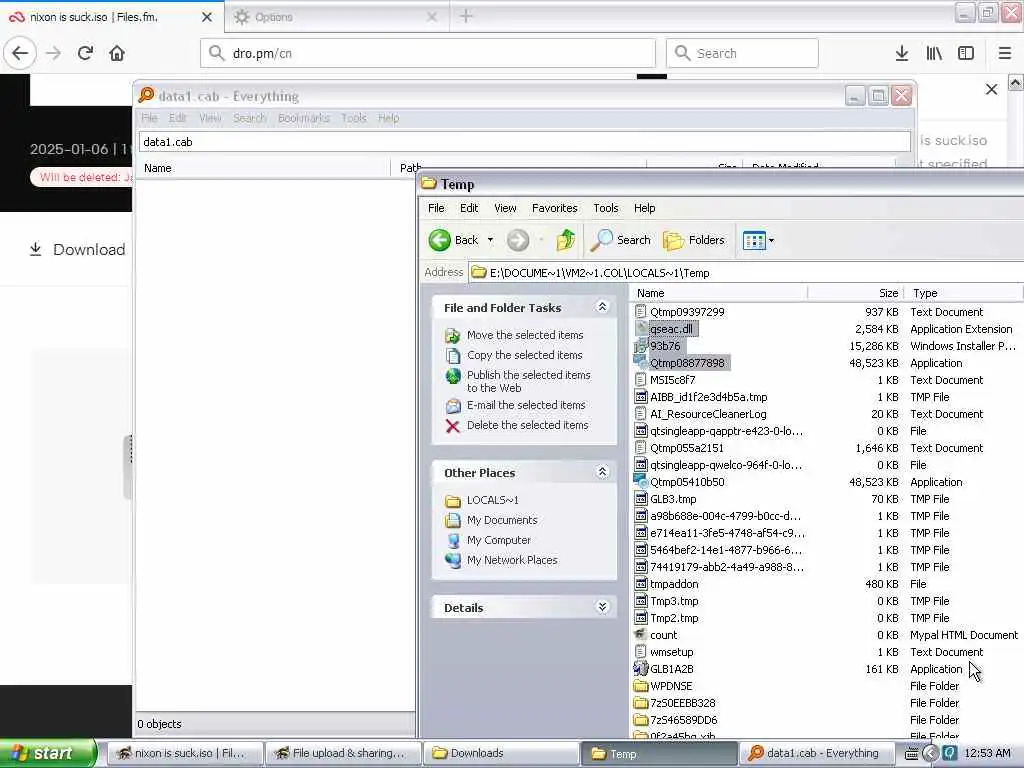Open My Documents in Other Places
This screenshot has width=1024, height=768.
pyautogui.click(x=502, y=520)
